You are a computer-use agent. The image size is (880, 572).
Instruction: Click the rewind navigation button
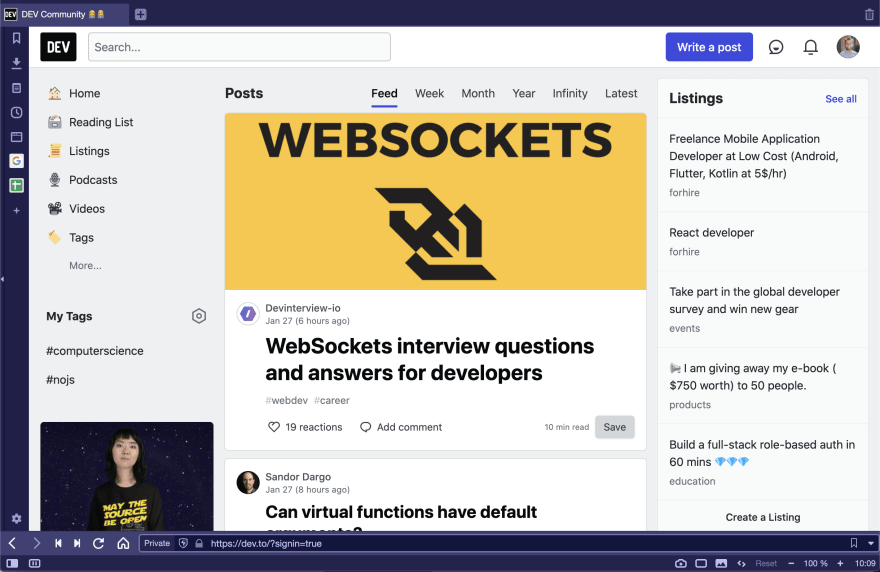coord(58,543)
